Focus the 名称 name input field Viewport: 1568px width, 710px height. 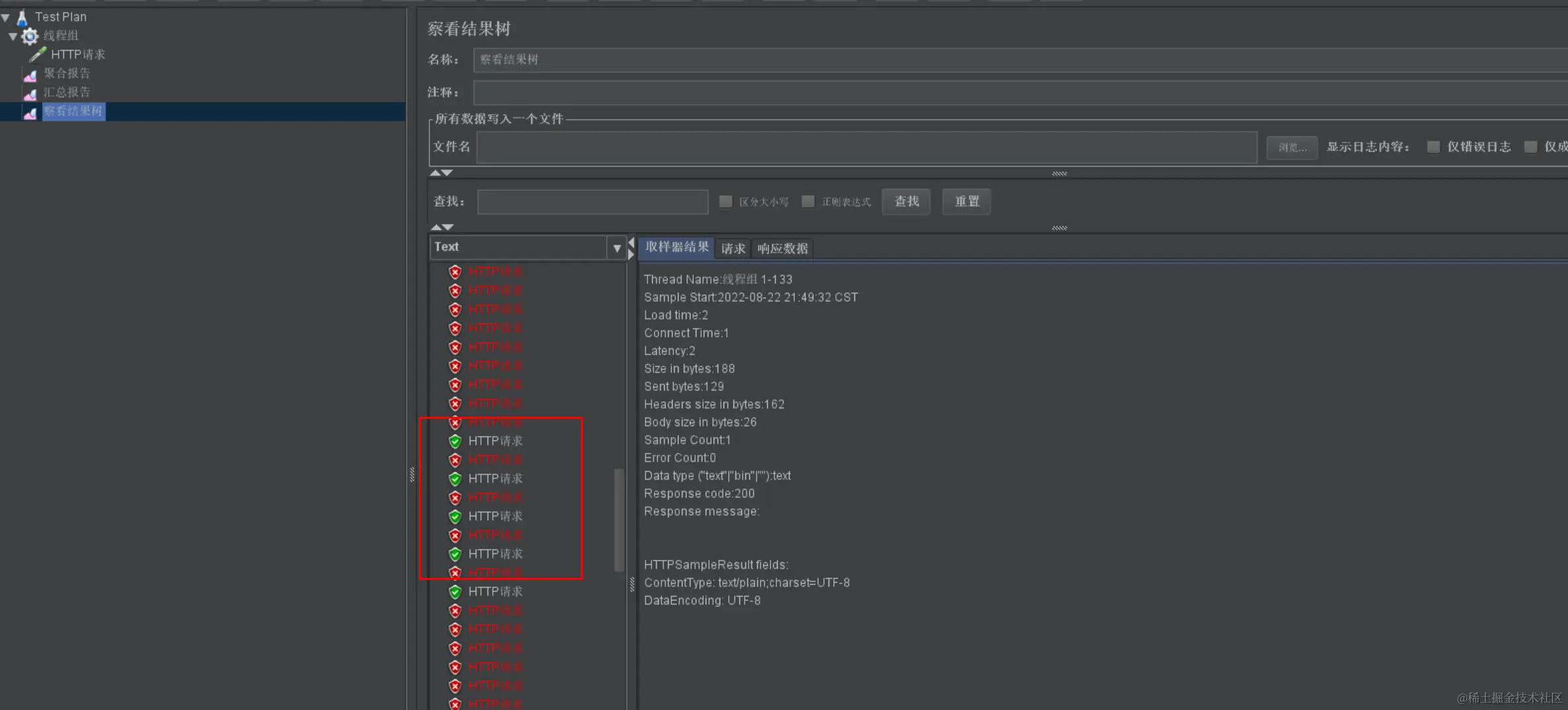pos(1020,59)
